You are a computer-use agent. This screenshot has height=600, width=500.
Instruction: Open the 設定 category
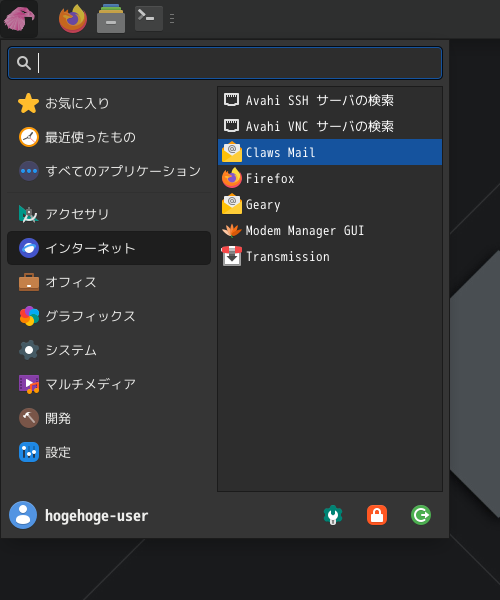[109, 452]
